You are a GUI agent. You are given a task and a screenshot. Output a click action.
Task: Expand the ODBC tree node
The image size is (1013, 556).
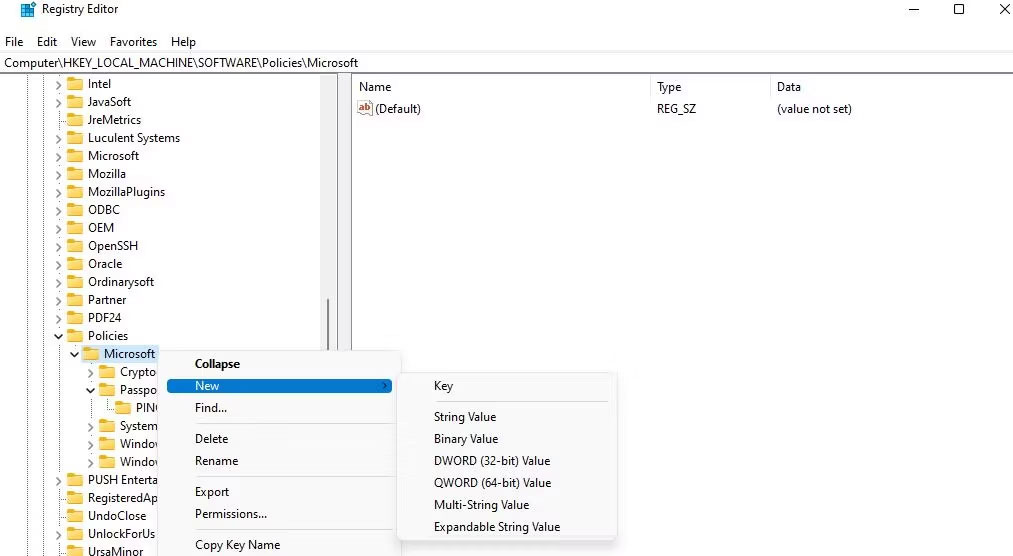click(x=58, y=210)
